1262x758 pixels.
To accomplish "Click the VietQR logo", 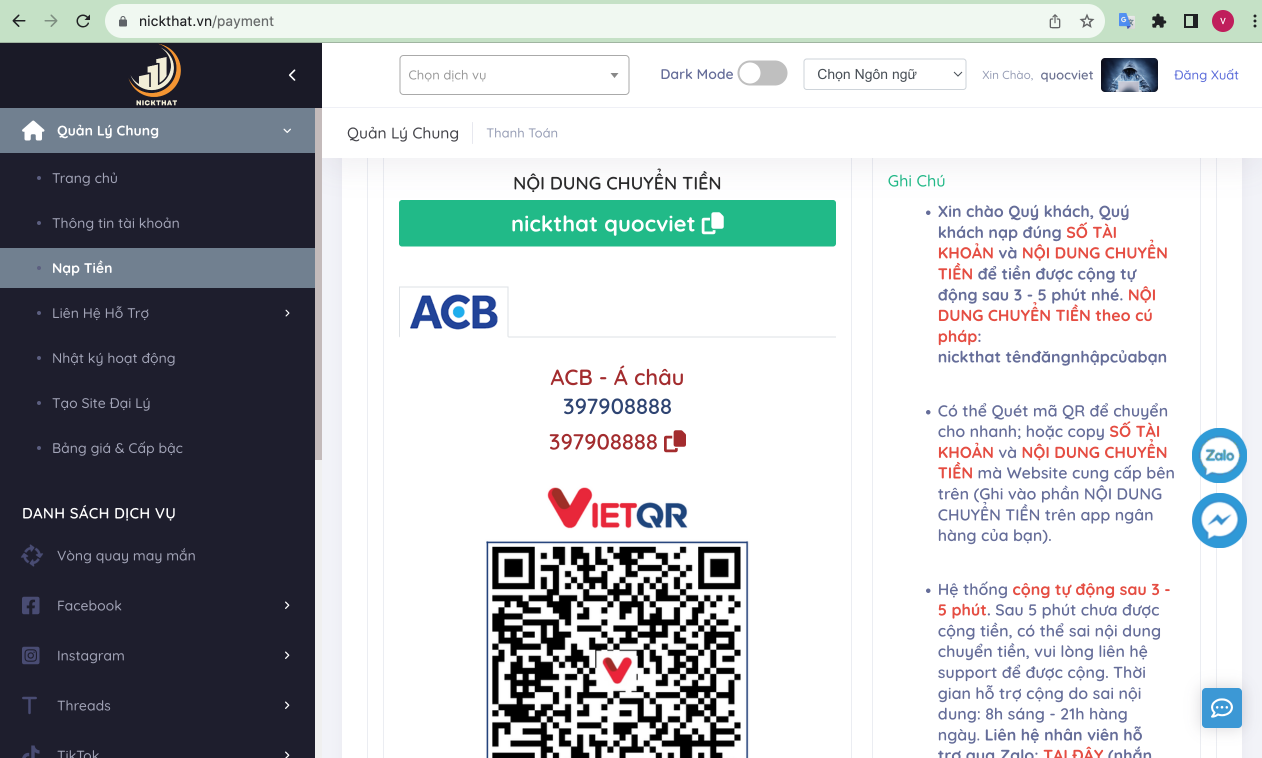I will (x=617, y=508).
